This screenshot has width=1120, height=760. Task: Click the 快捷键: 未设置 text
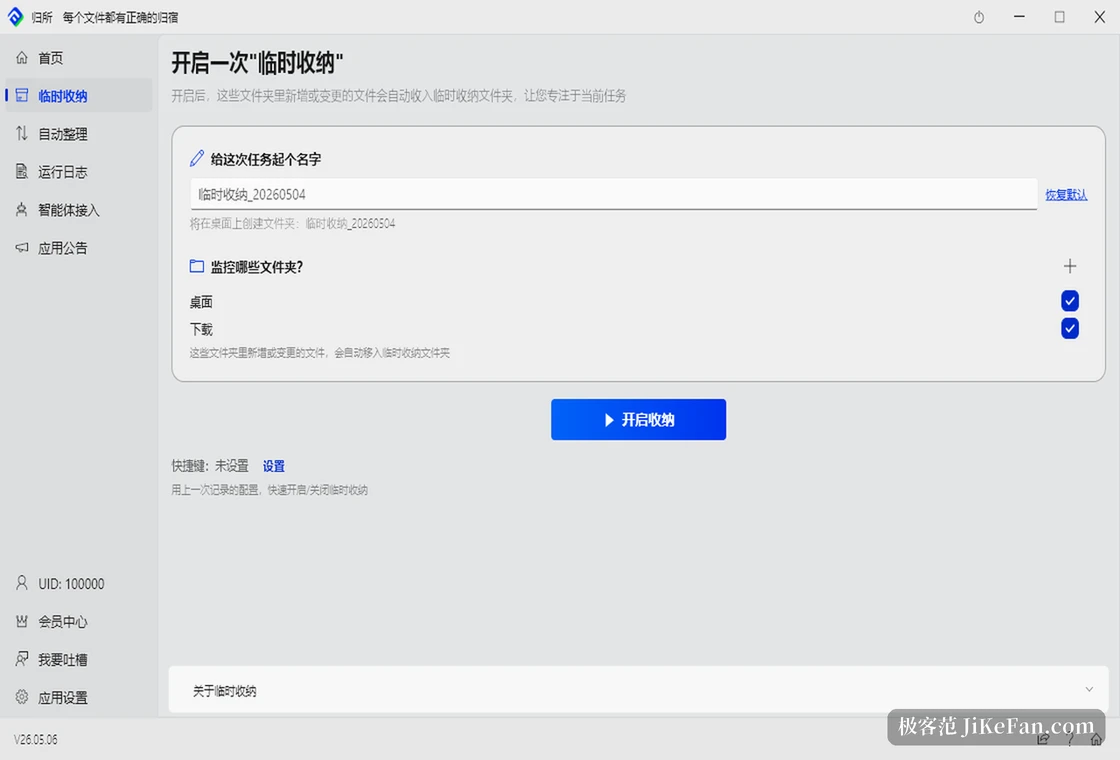point(210,466)
